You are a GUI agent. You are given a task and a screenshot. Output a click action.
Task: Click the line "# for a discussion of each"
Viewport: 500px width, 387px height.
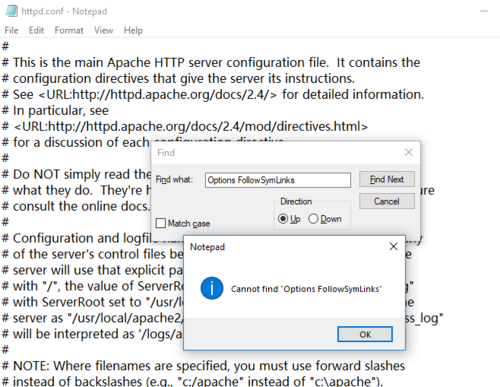[x=76, y=143]
